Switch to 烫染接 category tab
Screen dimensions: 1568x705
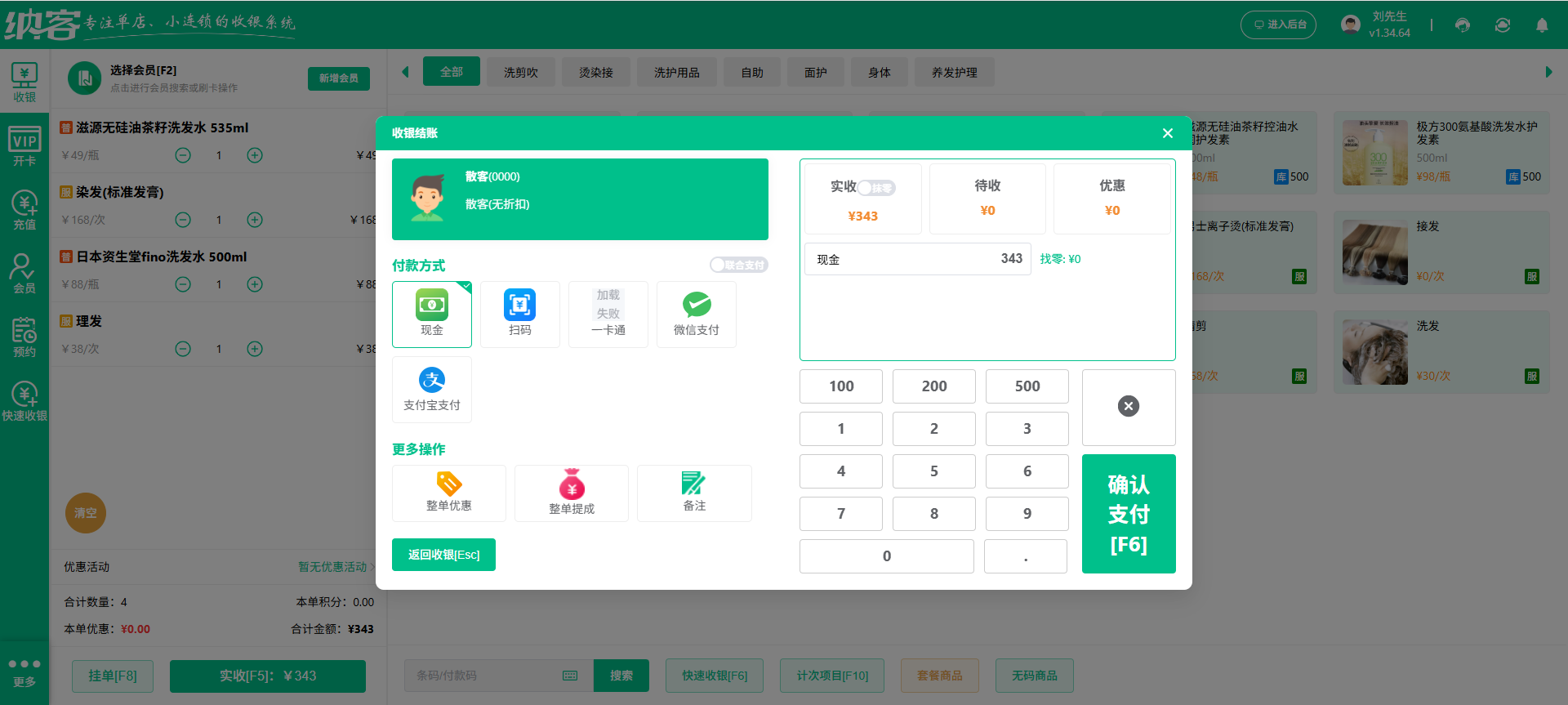tap(596, 73)
